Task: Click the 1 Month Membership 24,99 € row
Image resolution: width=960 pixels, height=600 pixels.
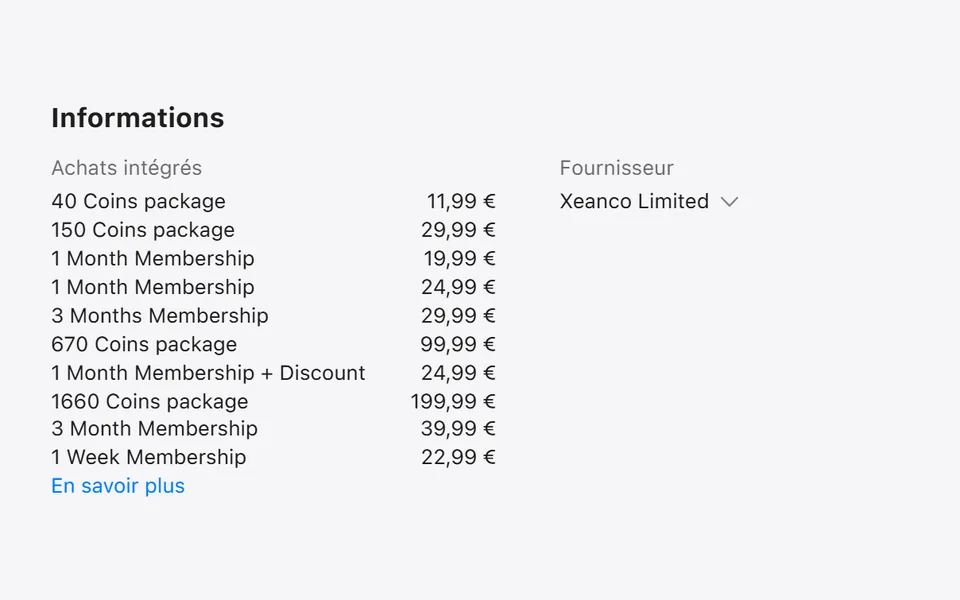Action: 273,287
